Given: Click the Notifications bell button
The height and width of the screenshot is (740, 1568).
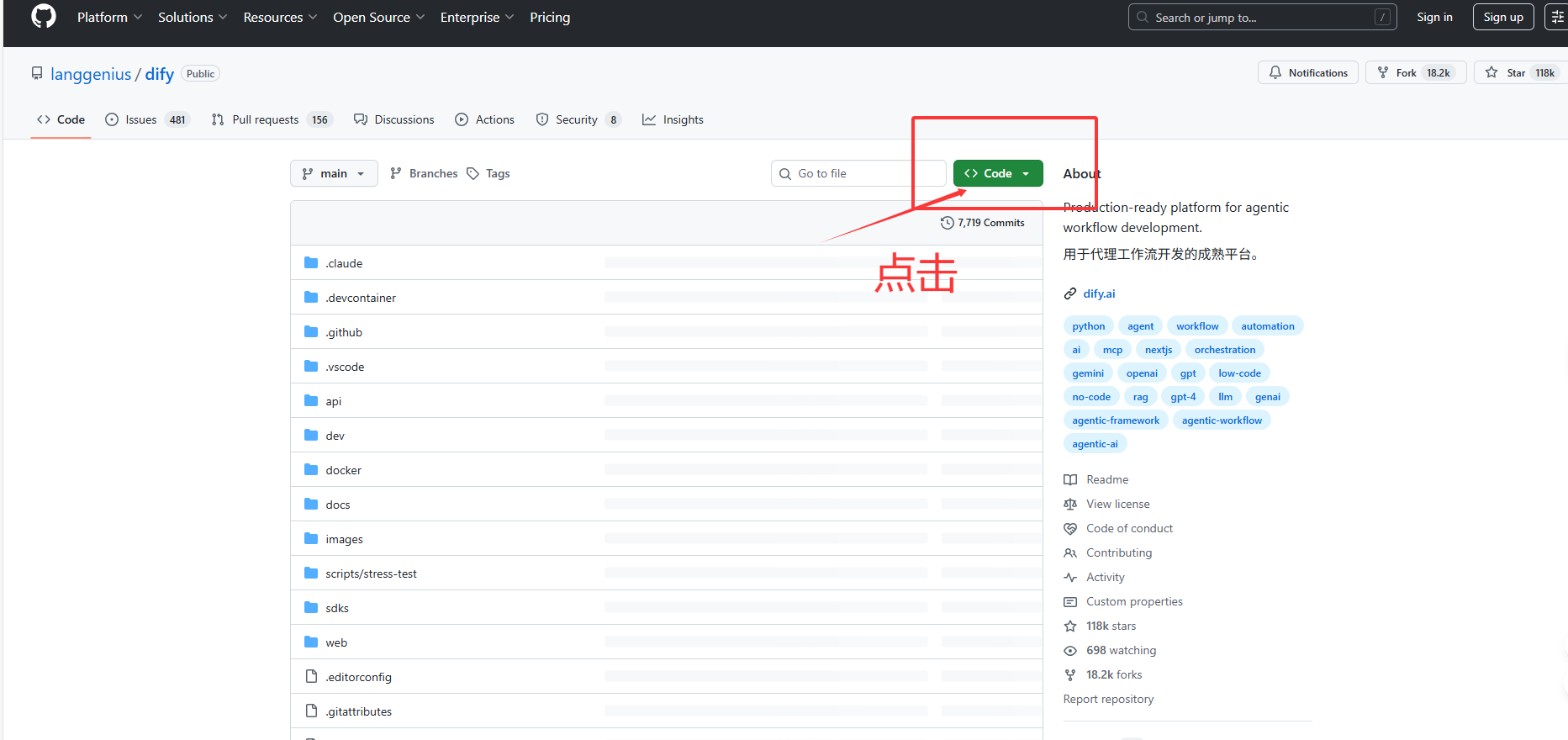Looking at the screenshot, I should click(1308, 73).
